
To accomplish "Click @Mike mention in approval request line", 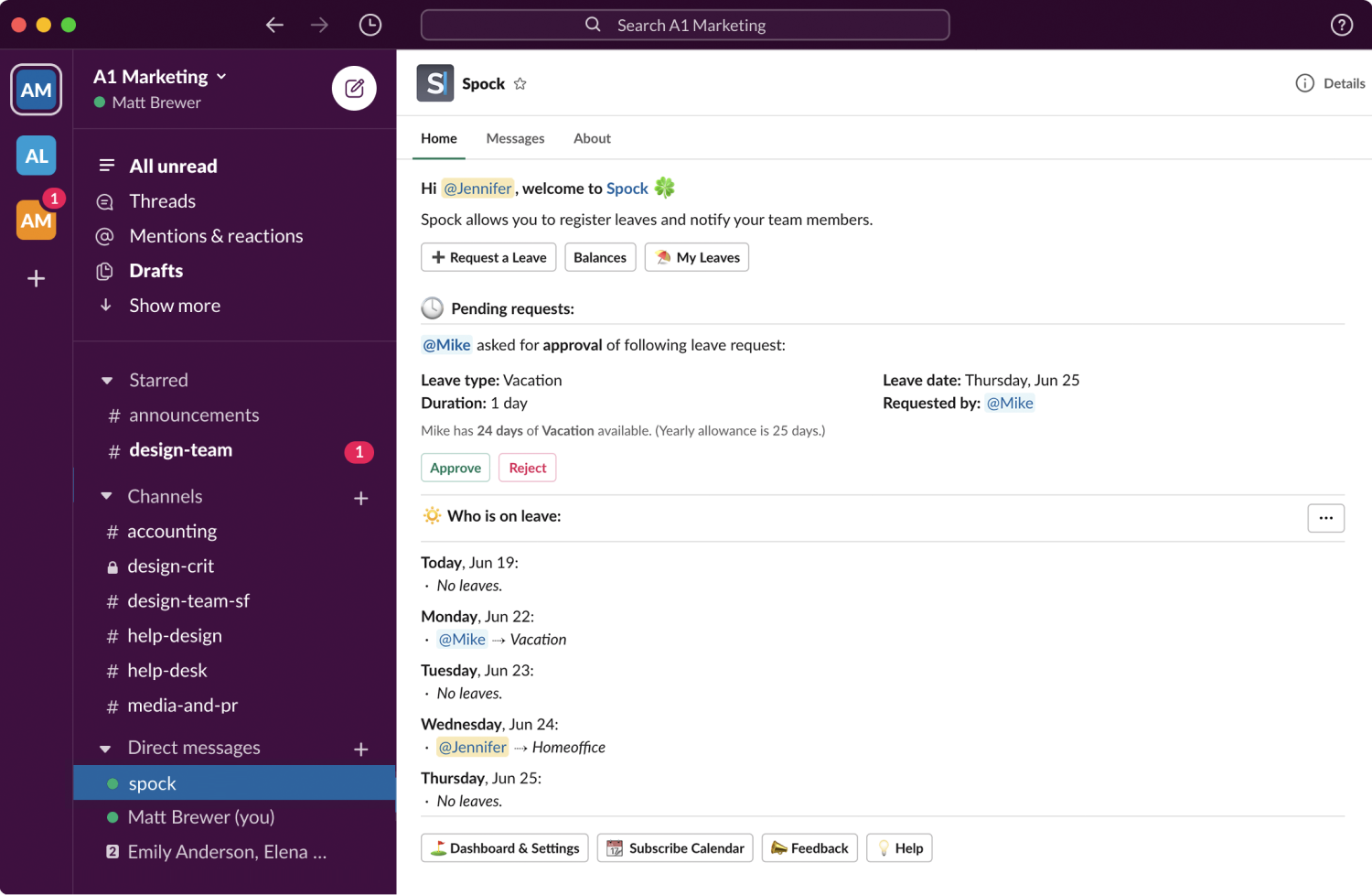I will click(x=446, y=345).
